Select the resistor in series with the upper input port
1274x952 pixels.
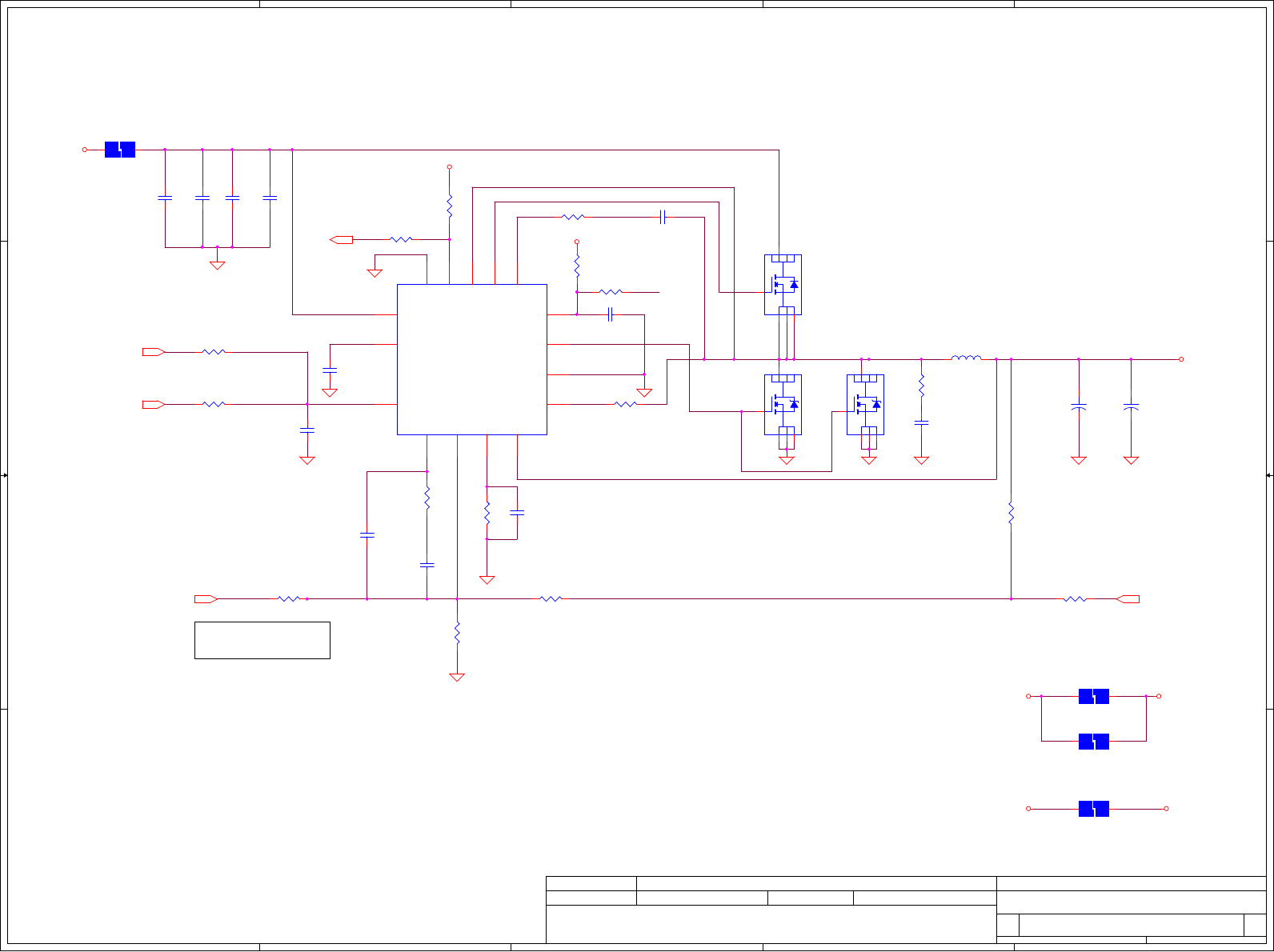(x=214, y=352)
